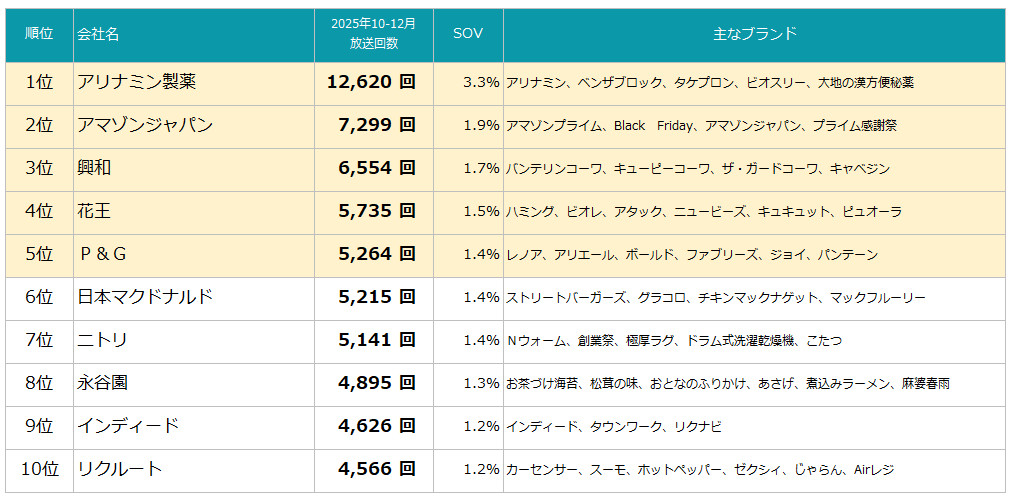
Task: Click the 興和 company name
Action: (95, 168)
